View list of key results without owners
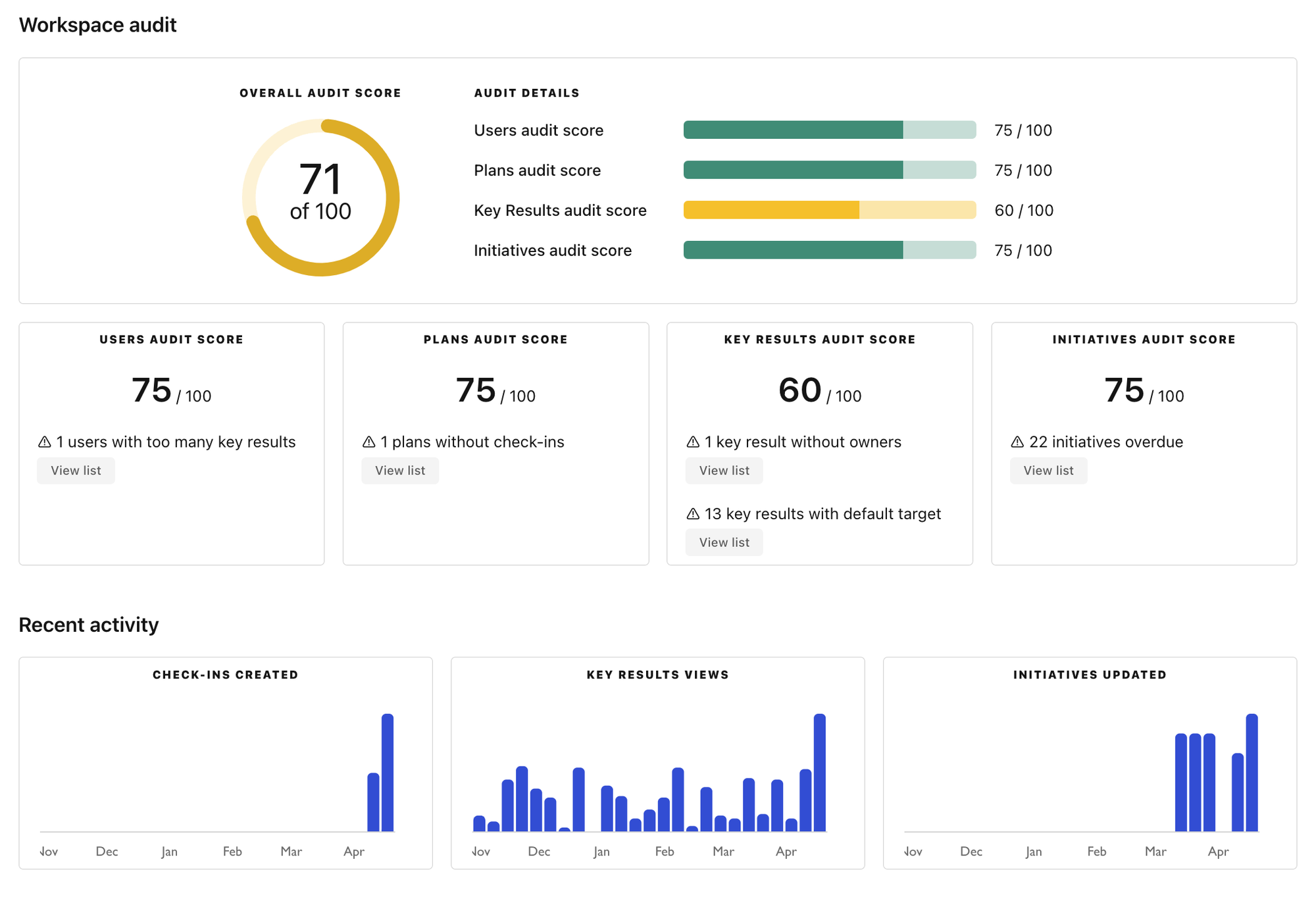 [724, 471]
